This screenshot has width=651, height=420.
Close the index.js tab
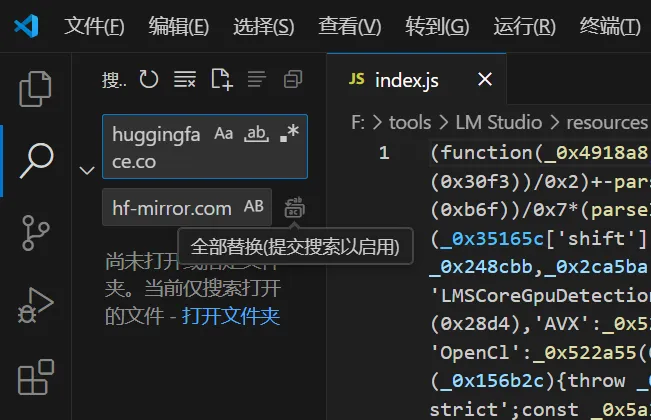485,79
